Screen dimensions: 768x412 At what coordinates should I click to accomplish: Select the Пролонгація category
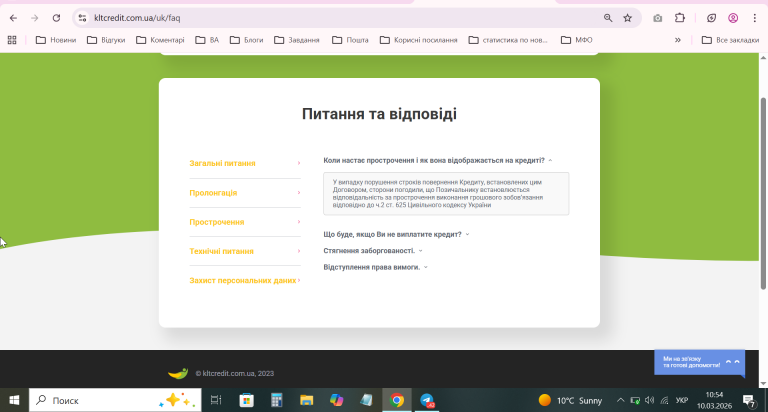click(x=245, y=193)
